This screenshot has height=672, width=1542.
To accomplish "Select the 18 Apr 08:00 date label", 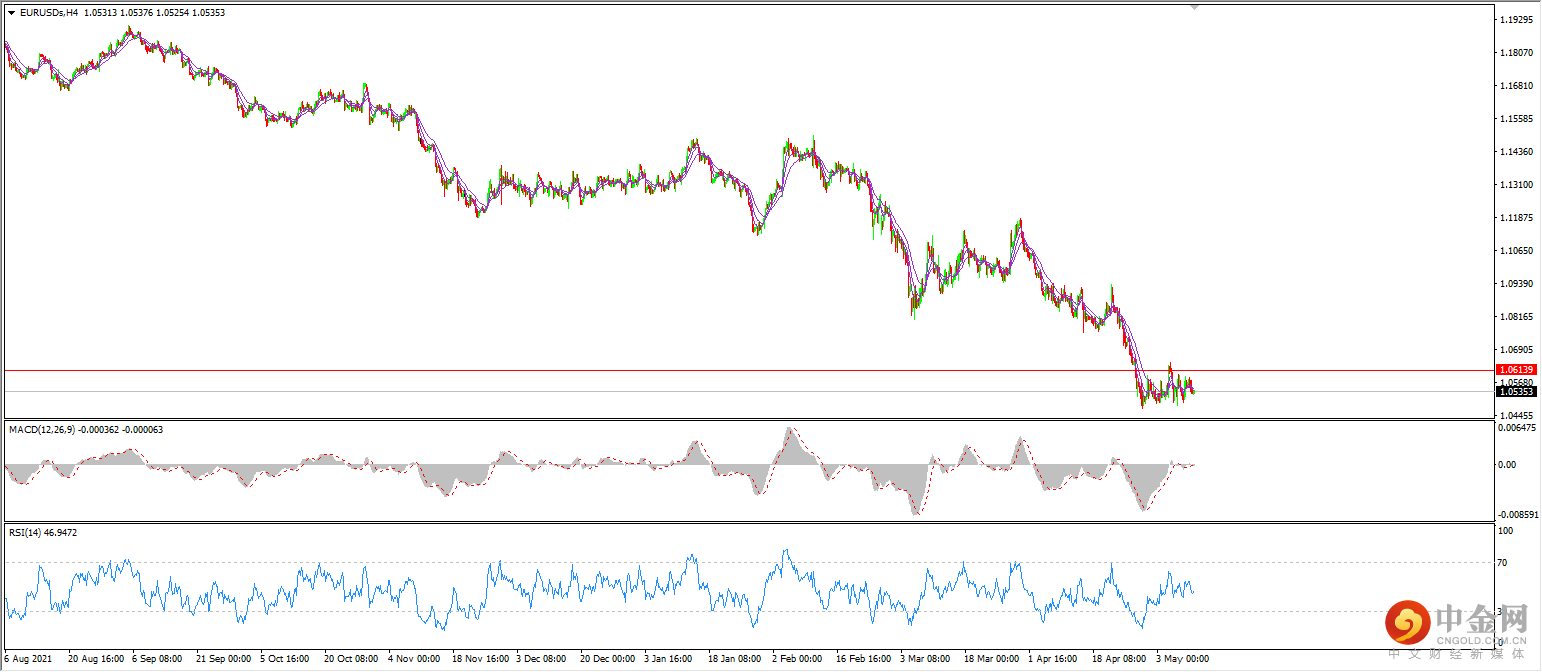I will tap(1117, 659).
